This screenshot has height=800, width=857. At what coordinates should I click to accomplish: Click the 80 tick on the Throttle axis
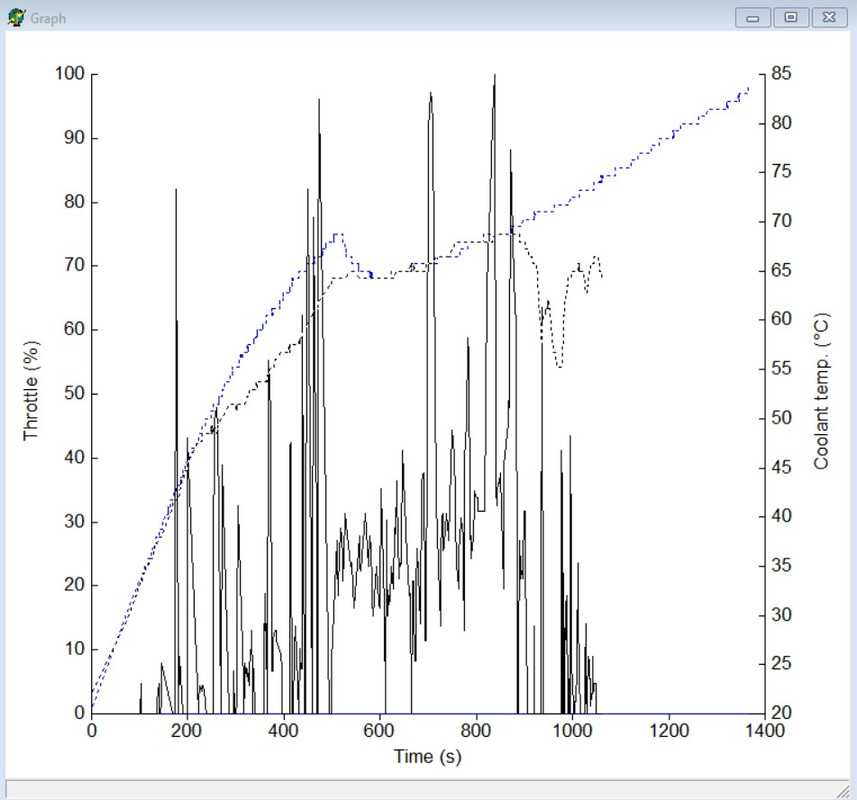(74, 202)
